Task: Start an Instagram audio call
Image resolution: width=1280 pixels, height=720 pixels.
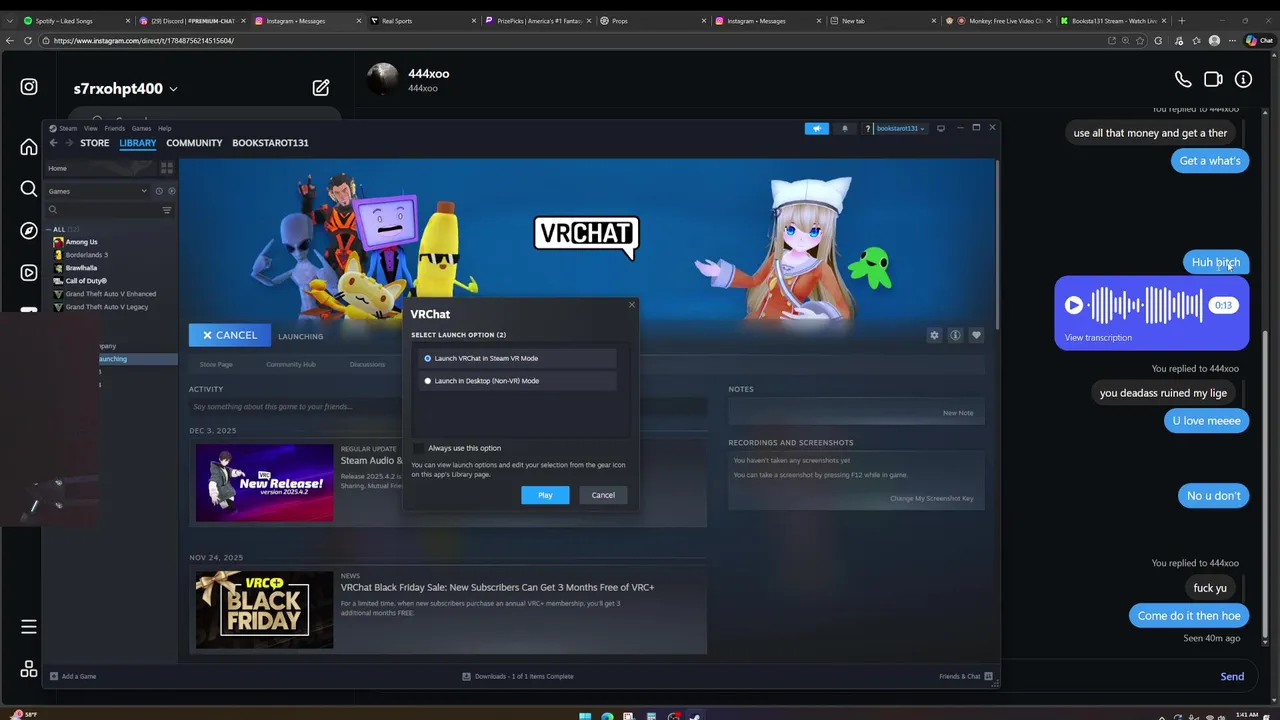Action: click(1183, 79)
